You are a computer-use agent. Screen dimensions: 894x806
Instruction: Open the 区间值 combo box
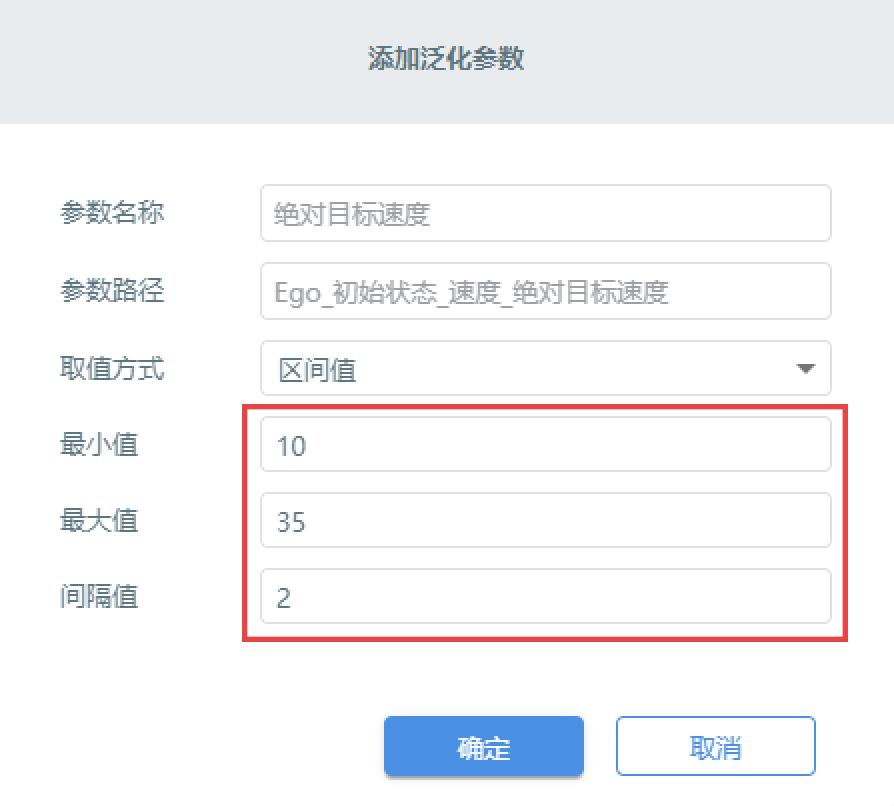(x=546, y=368)
